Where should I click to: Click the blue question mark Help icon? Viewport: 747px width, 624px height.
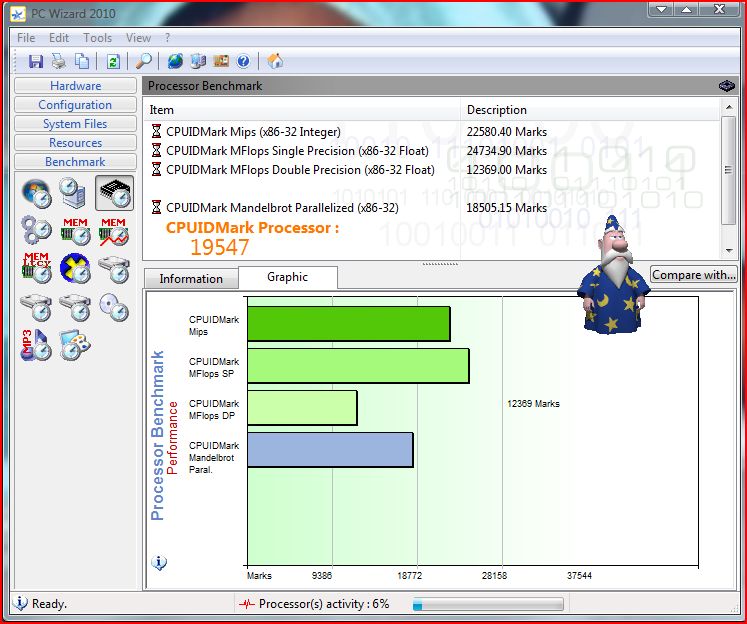tap(243, 61)
